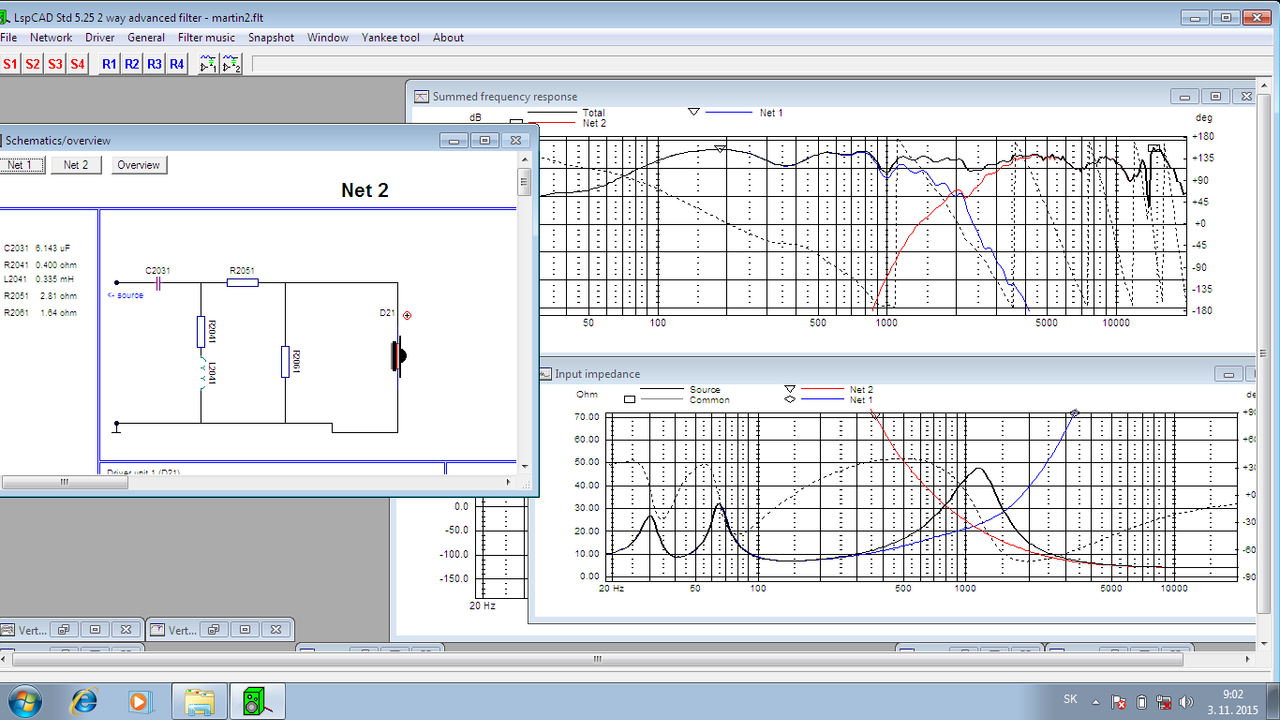Click the S1 snapshot store button
1280x720 pixels.
10,64
